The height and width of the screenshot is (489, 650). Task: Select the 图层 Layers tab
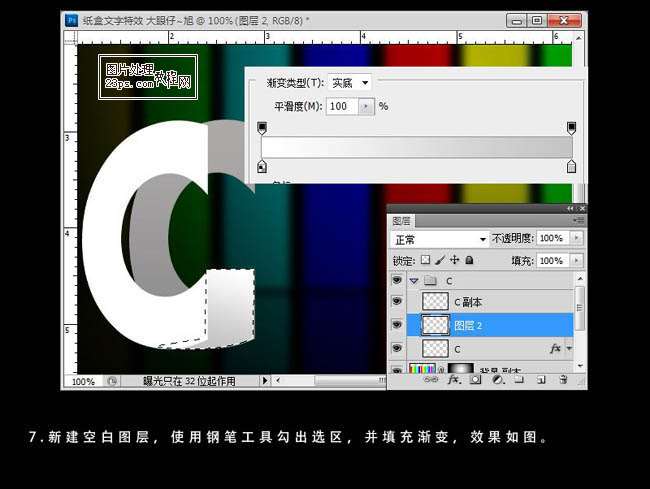pos(401,221)
